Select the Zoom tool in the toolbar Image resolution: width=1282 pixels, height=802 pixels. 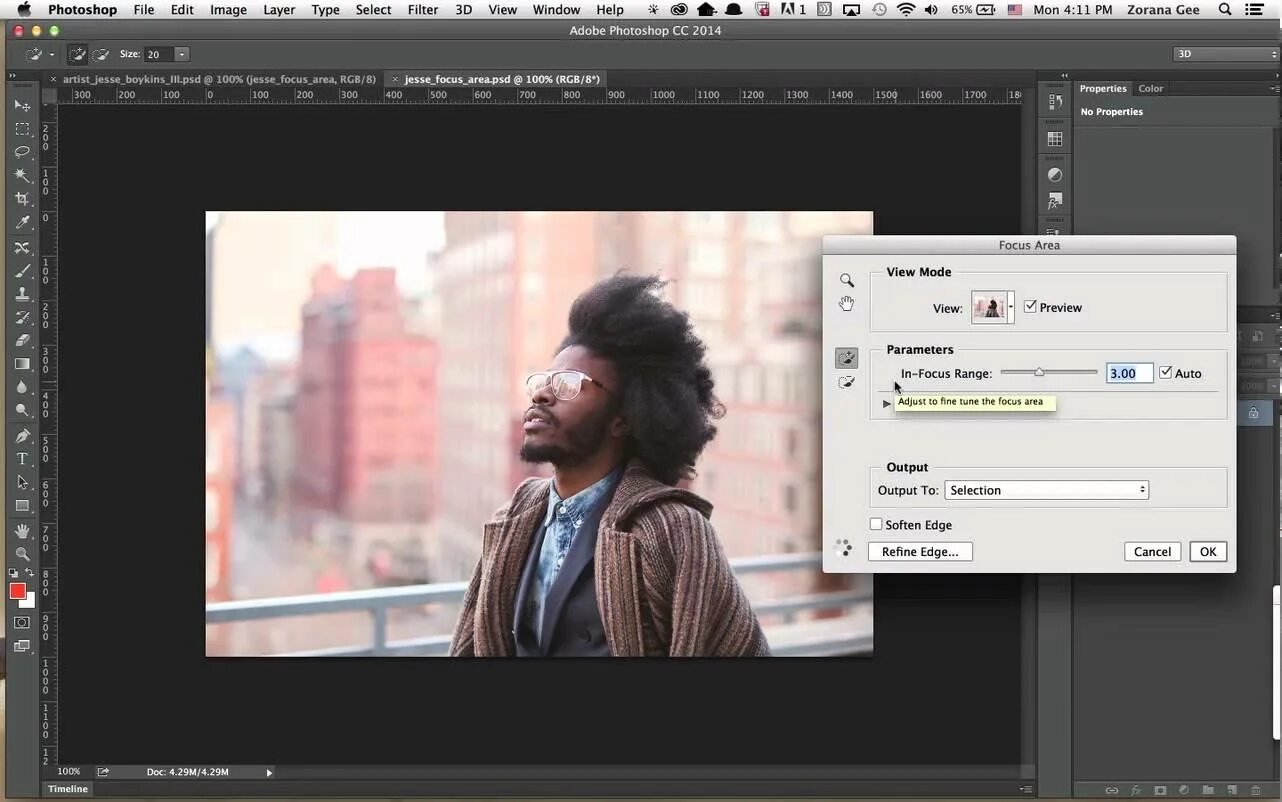click(x=22, y=553)
